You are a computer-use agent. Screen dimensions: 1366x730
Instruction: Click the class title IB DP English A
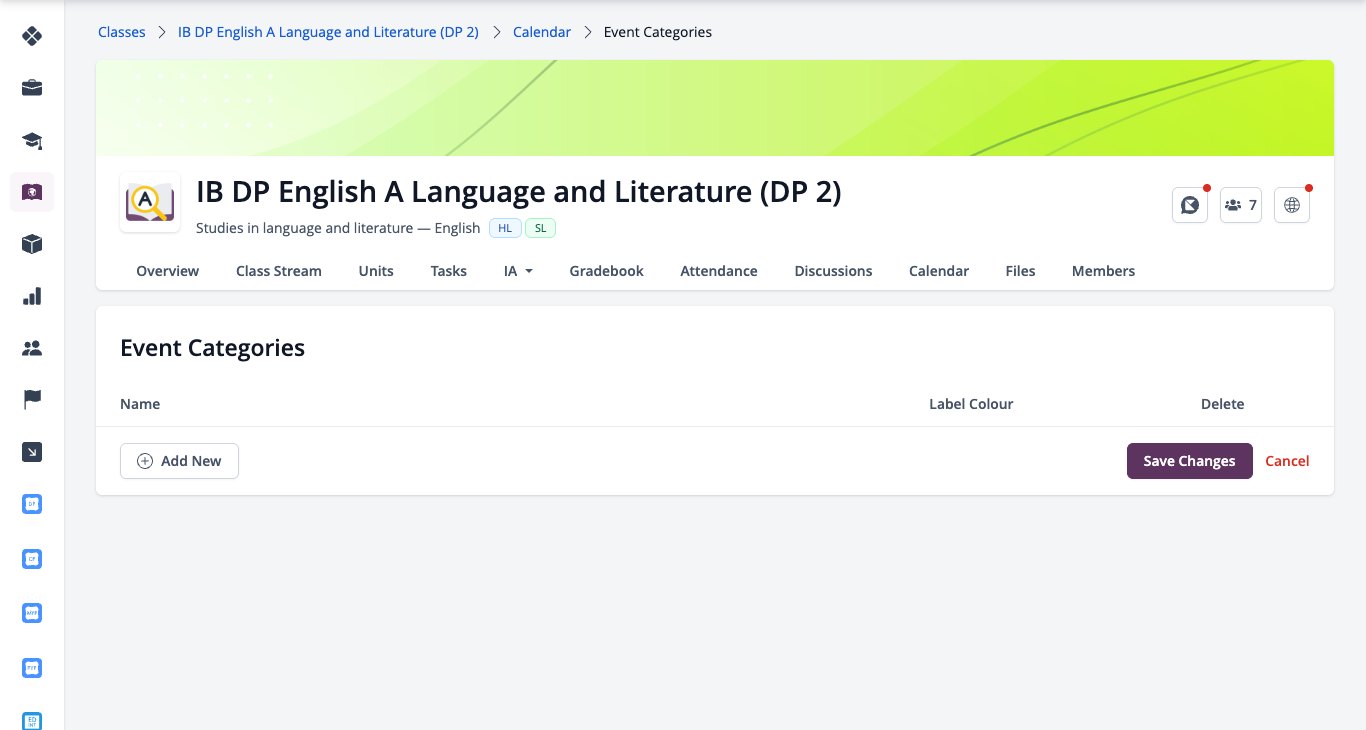(519, 192)
